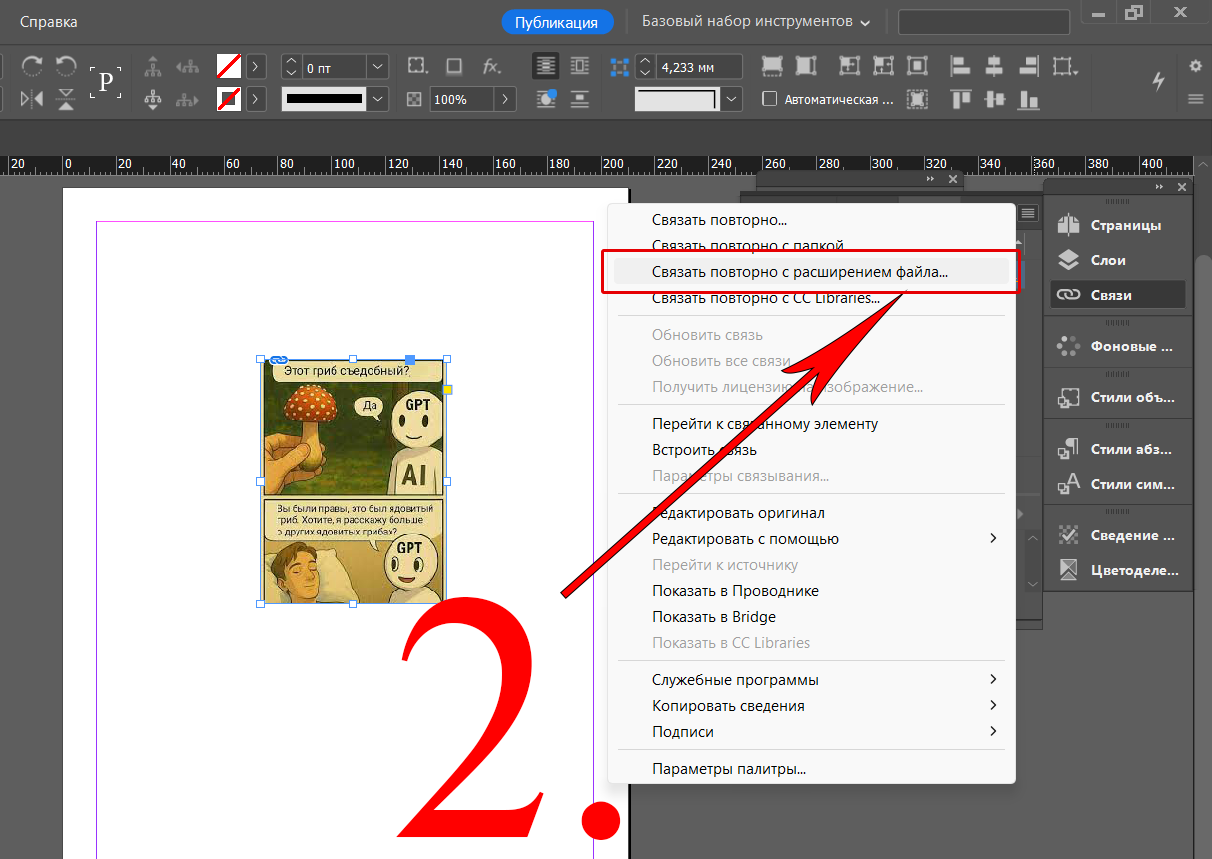Expand the fill color options arrow
Viewport: 1212px width, 859px height.
(x=257, y=67)
